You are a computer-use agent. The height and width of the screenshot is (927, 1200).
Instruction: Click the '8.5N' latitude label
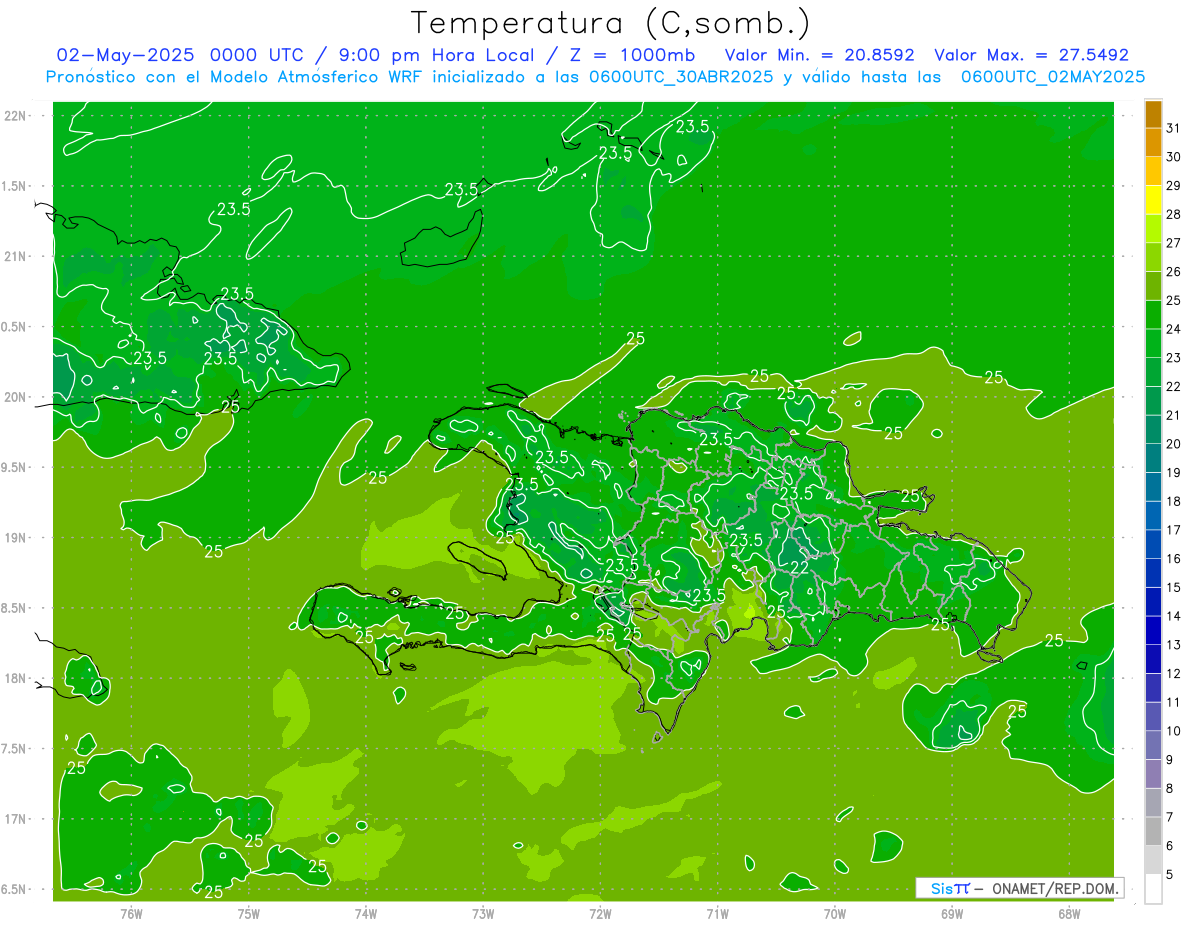coord(15,608)
